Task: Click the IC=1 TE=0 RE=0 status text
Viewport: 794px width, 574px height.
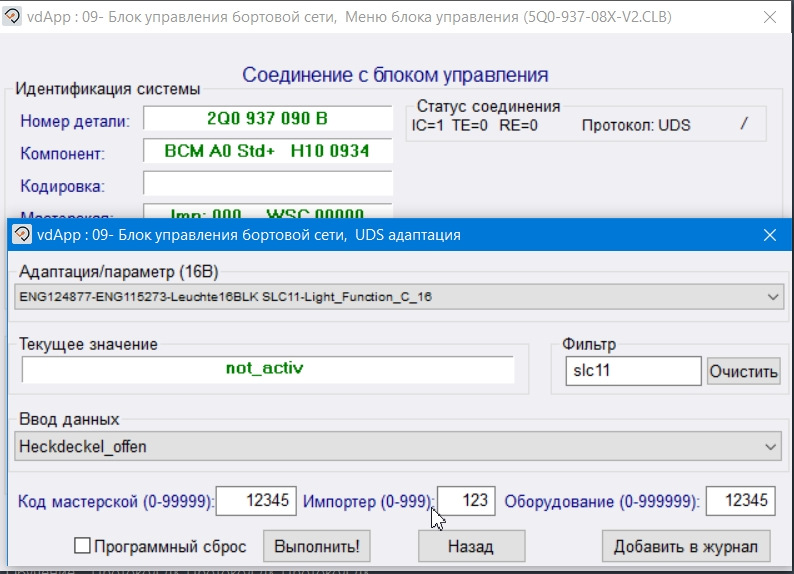Action: (474, 125)
